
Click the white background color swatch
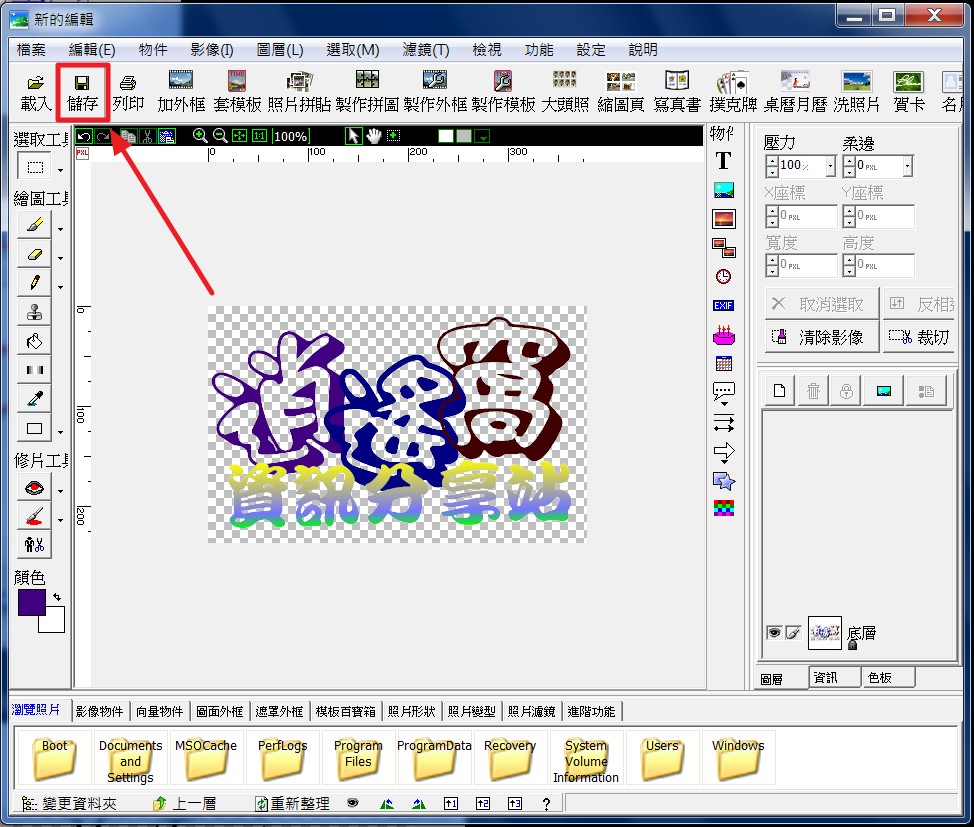[x=56, y=622]
